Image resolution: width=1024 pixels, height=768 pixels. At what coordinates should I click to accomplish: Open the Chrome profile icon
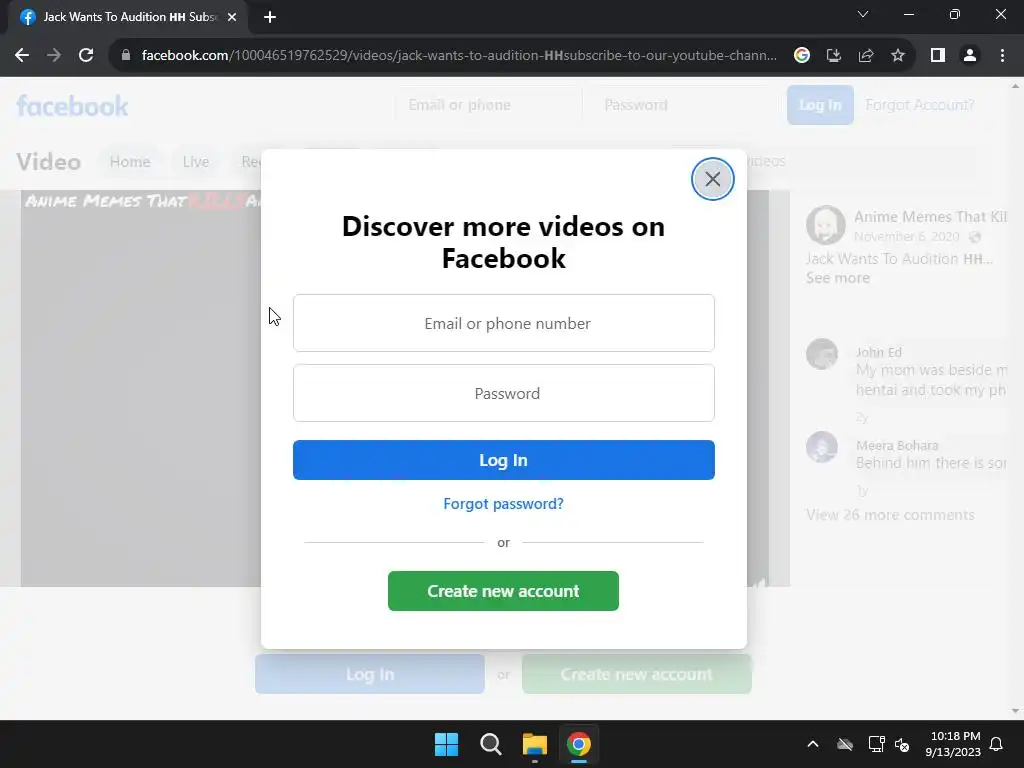(970, 56)
